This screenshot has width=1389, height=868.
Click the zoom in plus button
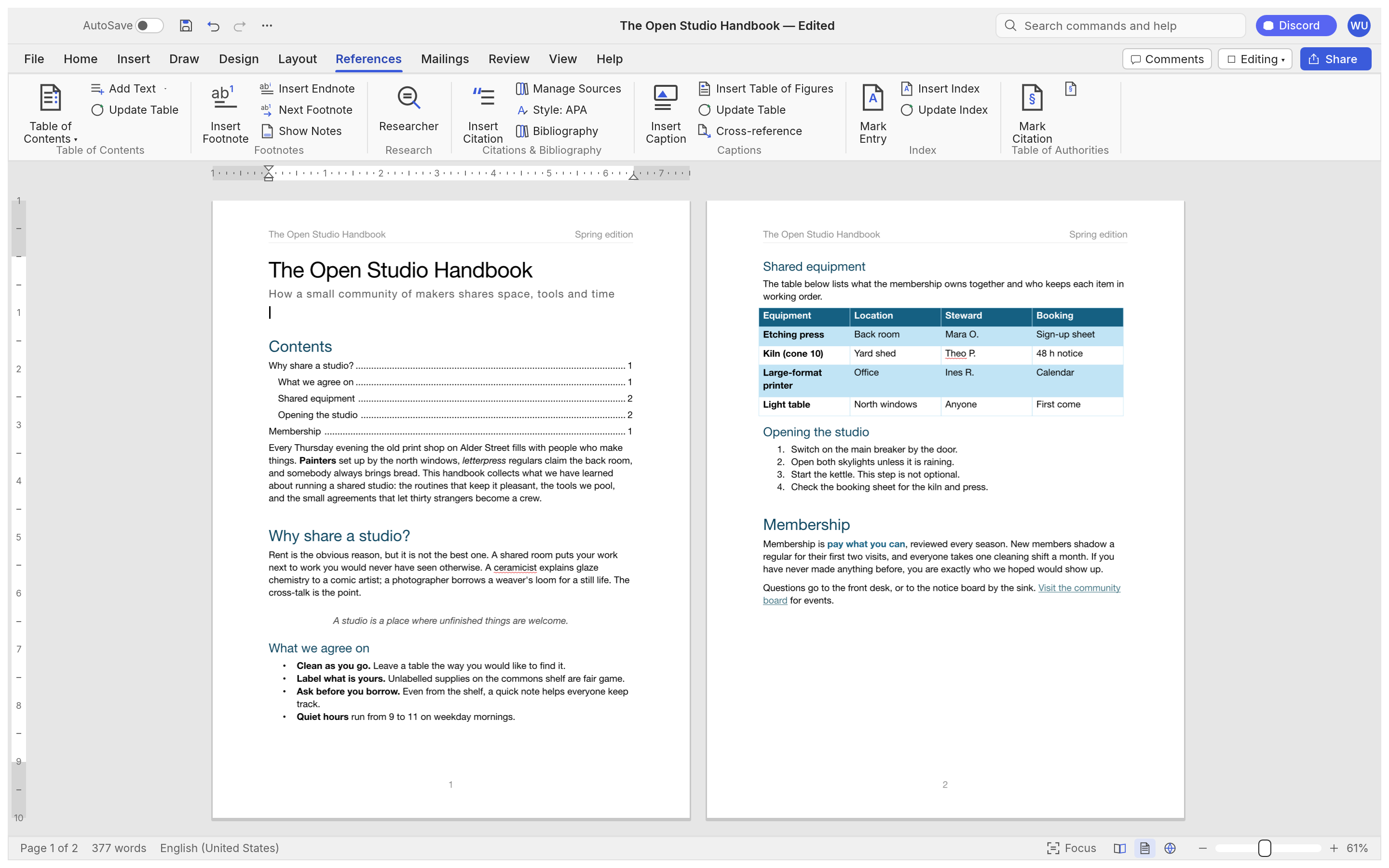point(1334,848)
